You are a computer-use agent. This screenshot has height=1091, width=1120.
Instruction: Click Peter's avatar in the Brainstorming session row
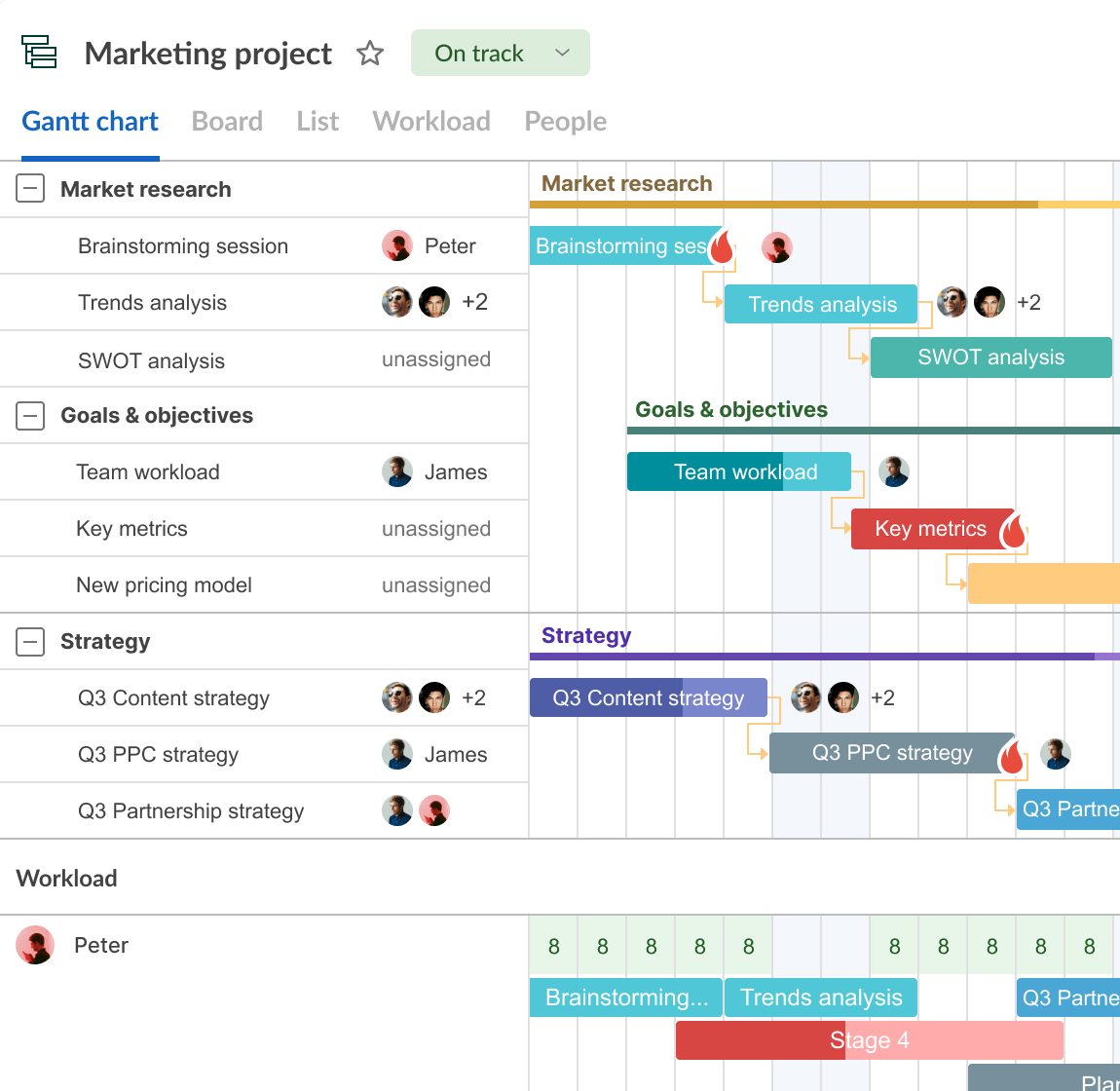396,245
